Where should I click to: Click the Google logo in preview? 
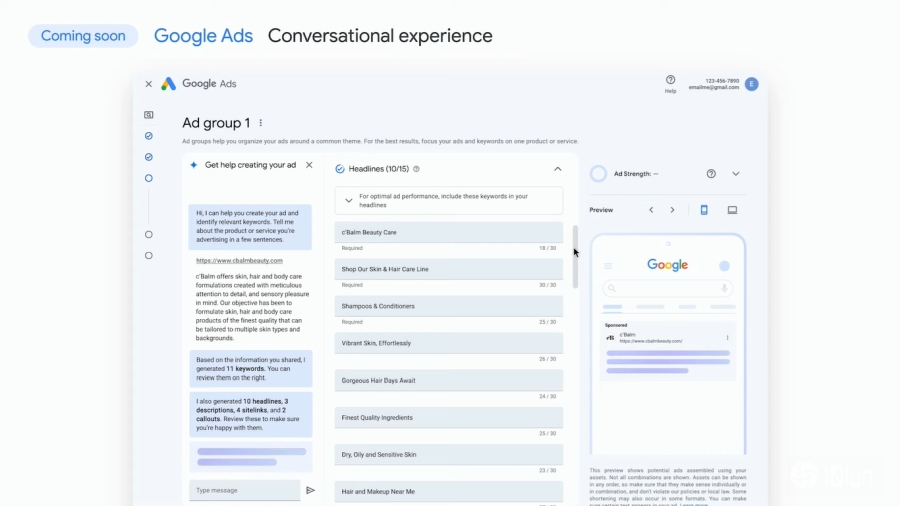pyautogui.click(x=668, y=265)
